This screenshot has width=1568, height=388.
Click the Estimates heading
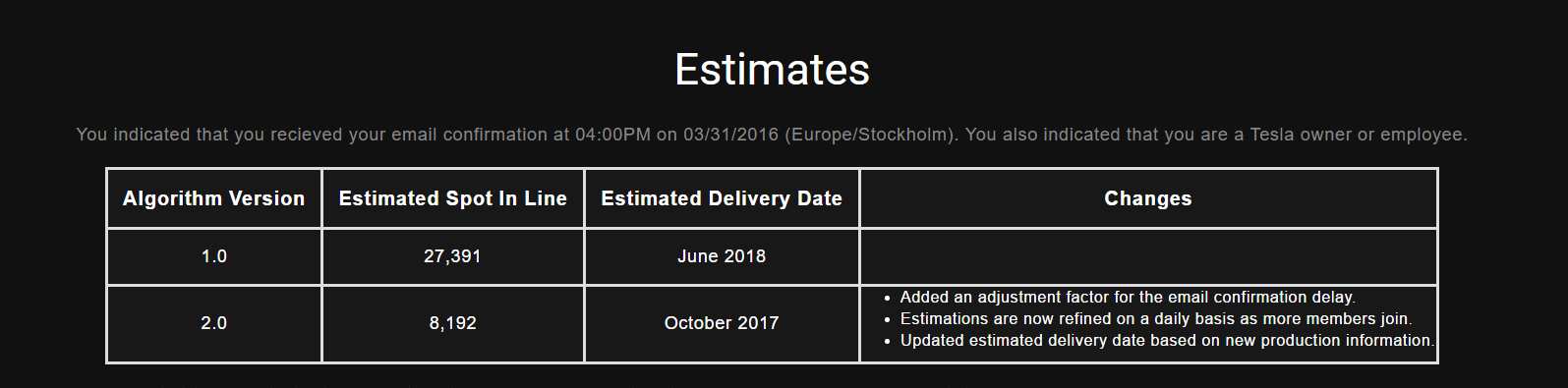click(x=772, y=70)
